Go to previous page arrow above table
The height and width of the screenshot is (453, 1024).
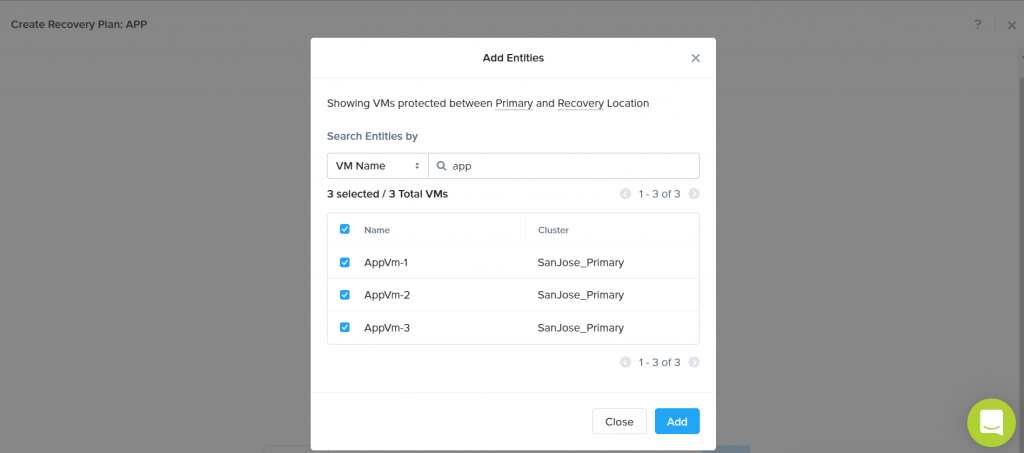pyautogui.click(x=626, y=194)
